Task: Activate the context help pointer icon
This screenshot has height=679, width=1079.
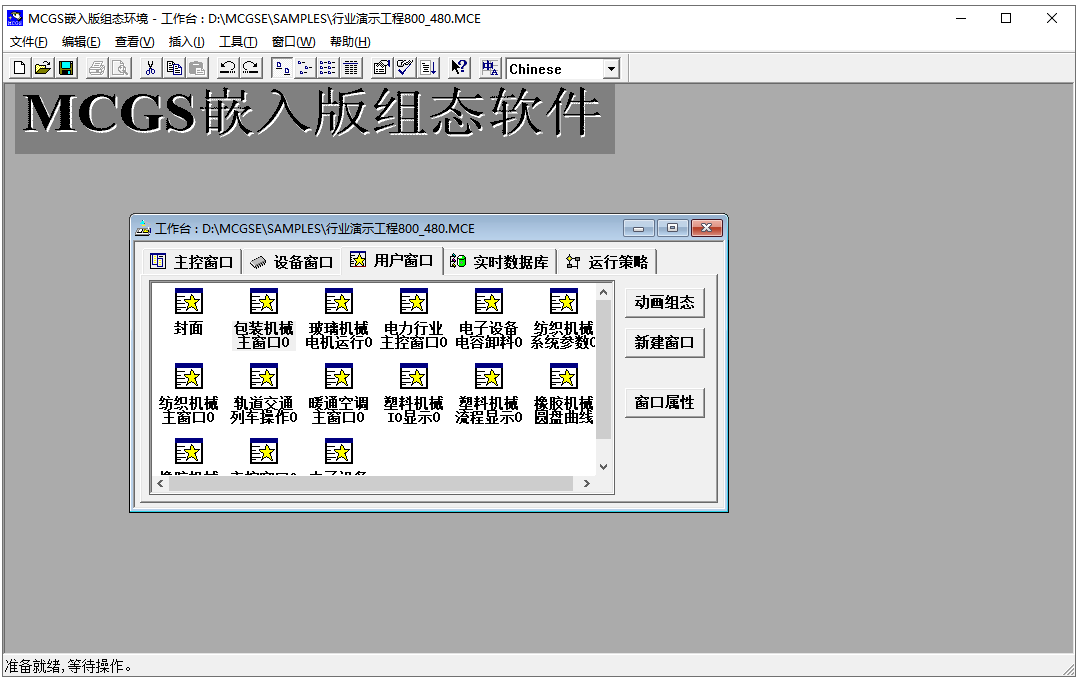Action: [x=458, y=68]
